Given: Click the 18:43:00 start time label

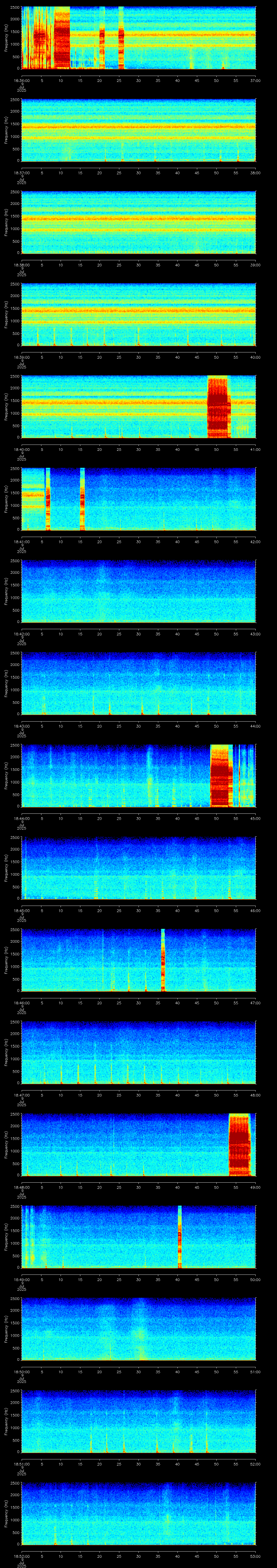Looking at the screenshot, I should click(x=21, y=726).
